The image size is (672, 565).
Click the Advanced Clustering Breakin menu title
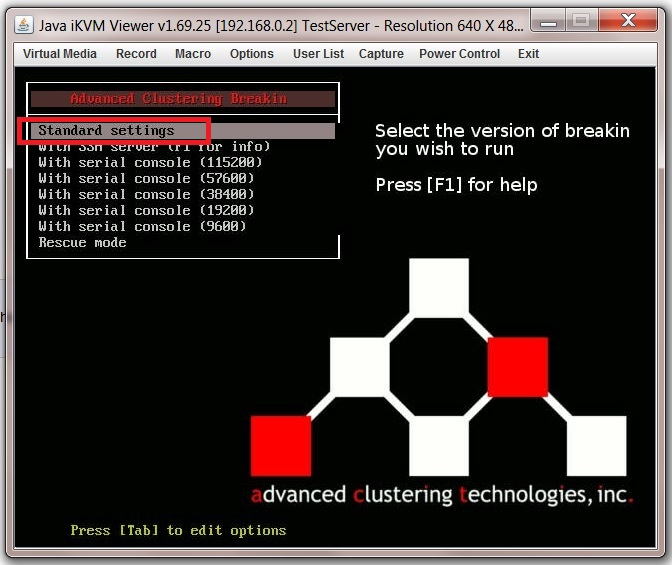pos(179,99)
